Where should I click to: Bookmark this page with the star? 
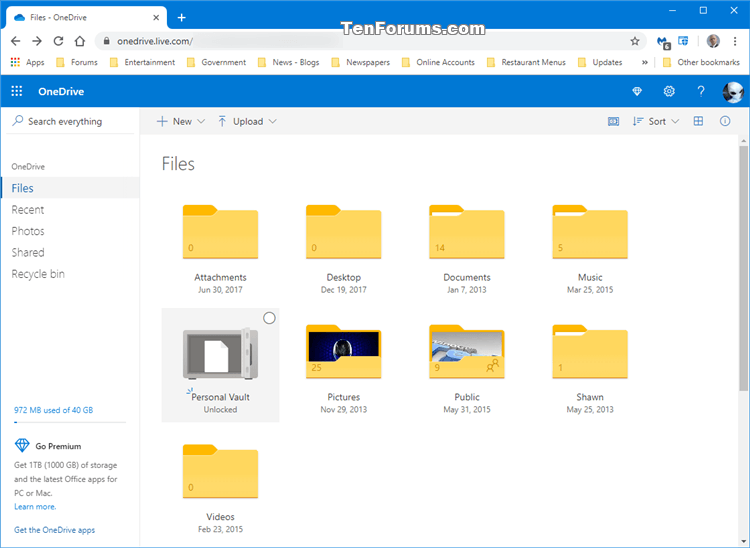pos(635,41)
